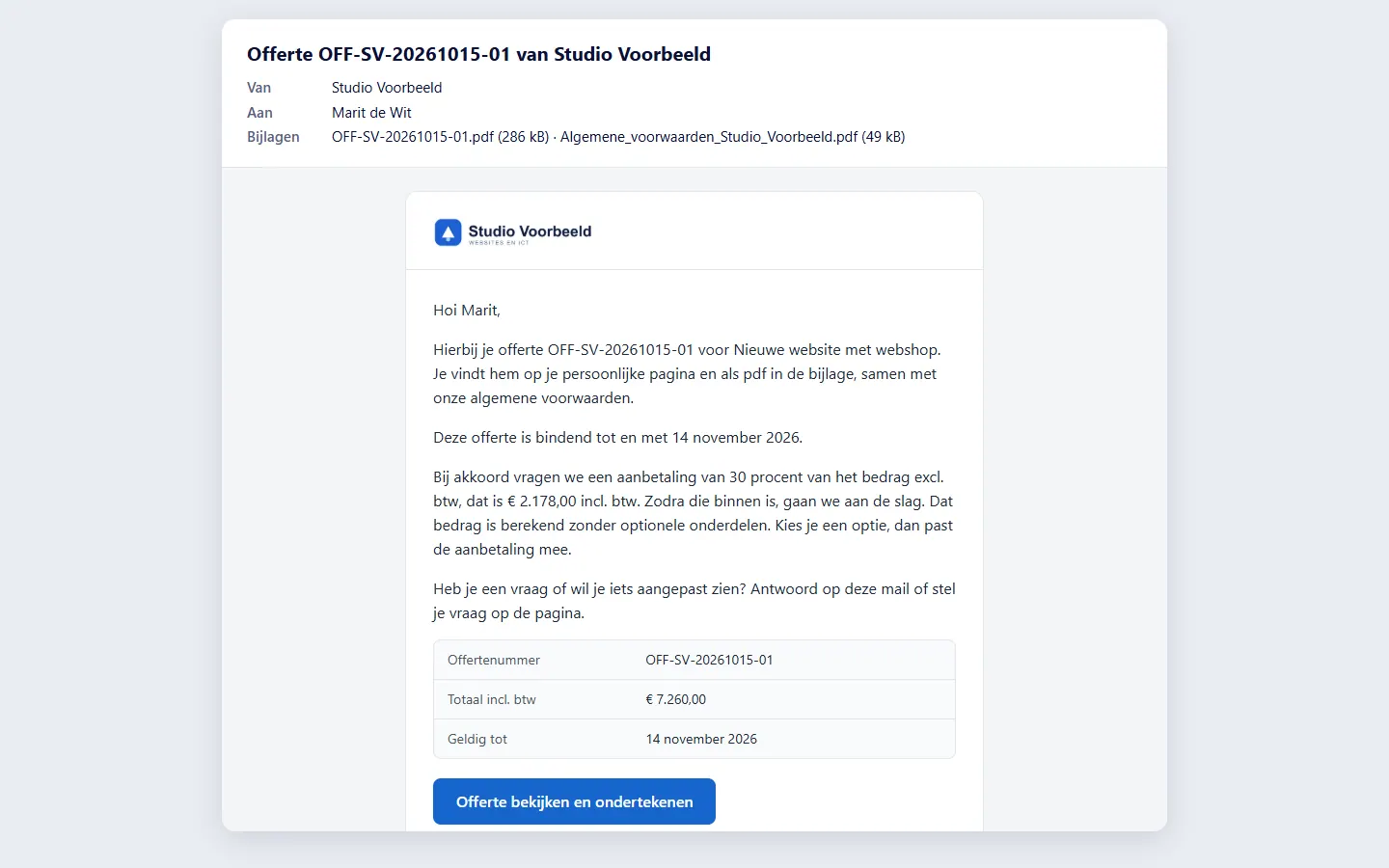Click the greeting Hoi Marit,
1389x868 pixels.
click(467, 311)
